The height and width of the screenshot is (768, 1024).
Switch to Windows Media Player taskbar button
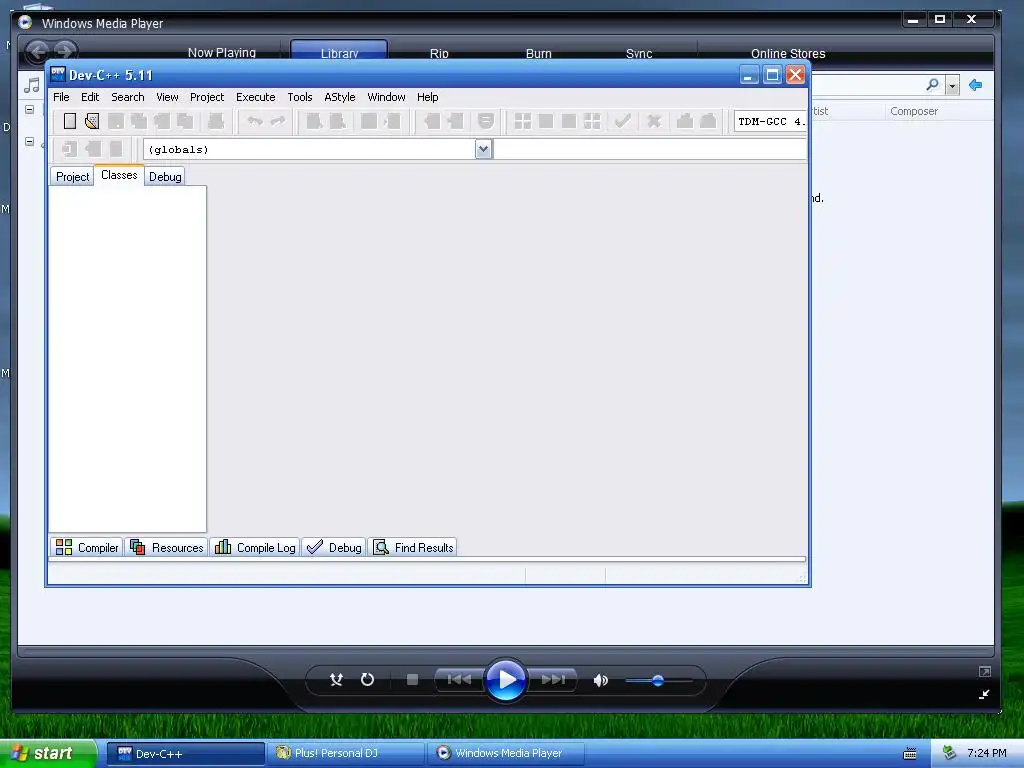click(507, 753)
